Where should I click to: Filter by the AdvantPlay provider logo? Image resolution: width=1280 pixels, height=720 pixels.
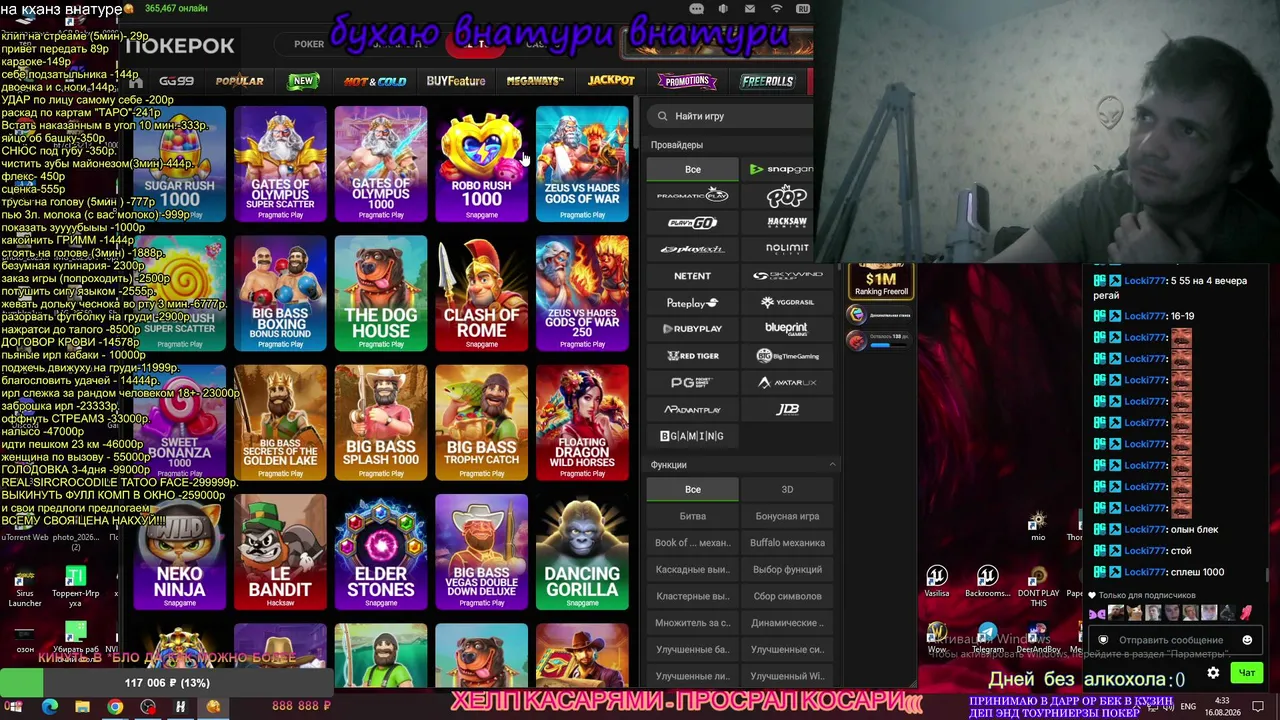pyautogui.click(x=692, y=409)
